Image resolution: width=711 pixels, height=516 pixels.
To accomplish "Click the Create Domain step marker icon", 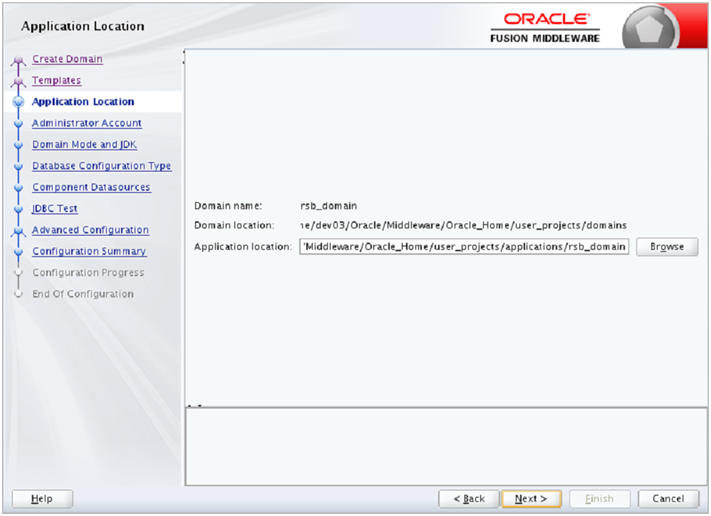I will click(x=18, y=60).
